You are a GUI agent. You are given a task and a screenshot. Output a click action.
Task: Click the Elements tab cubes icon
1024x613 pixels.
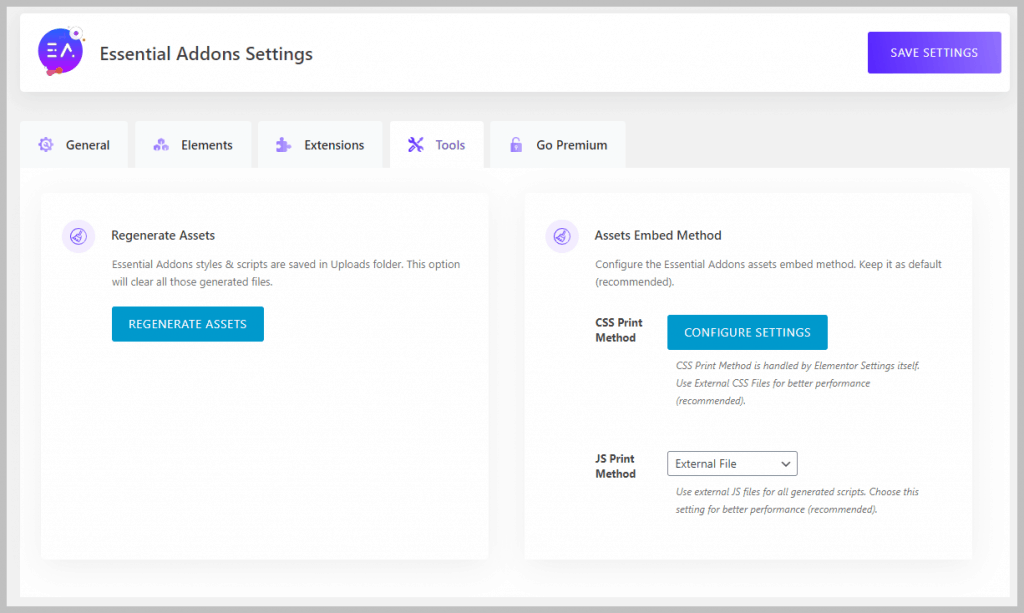161,145
